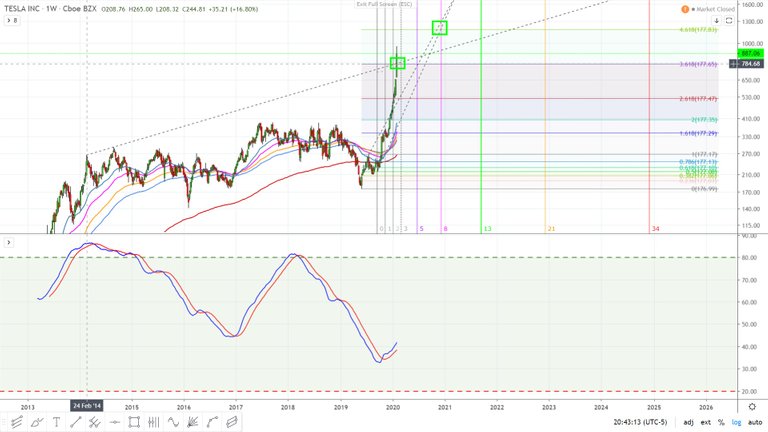Select the Horizontal Line tool
The image size is (768, 432).
pyautogui.click(x=115, y=422)
